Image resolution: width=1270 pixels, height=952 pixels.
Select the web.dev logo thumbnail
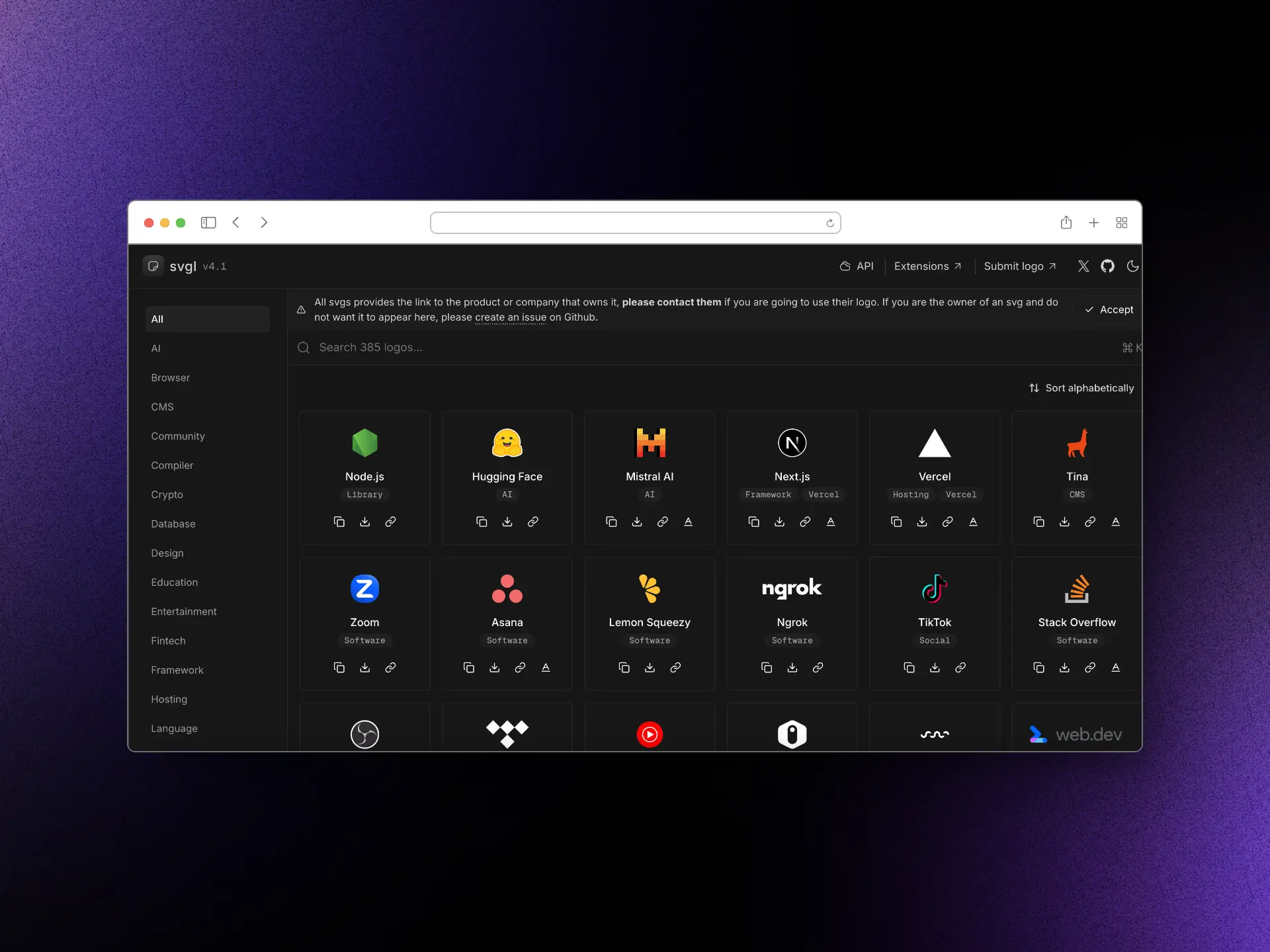click(x=1076, y=734)
